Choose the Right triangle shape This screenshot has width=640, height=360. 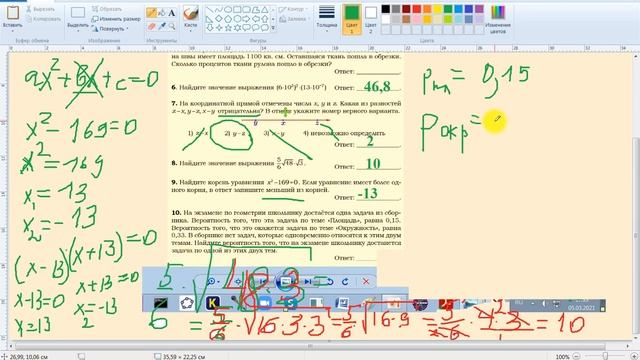tap(210, 19)
